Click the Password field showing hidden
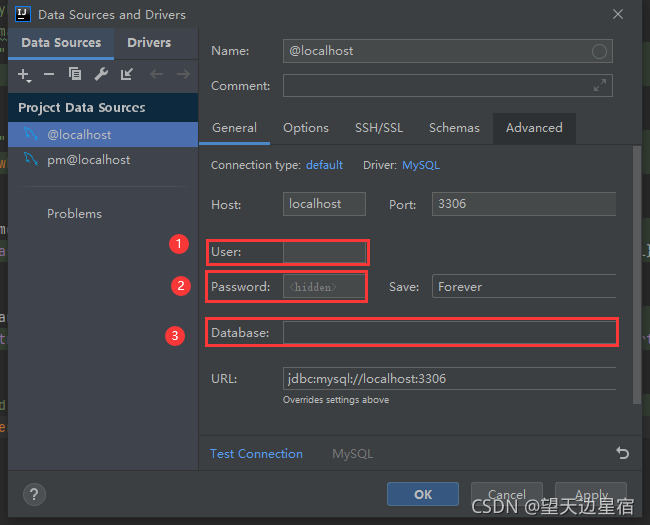The image size is (650, 525). pos(324,287)
